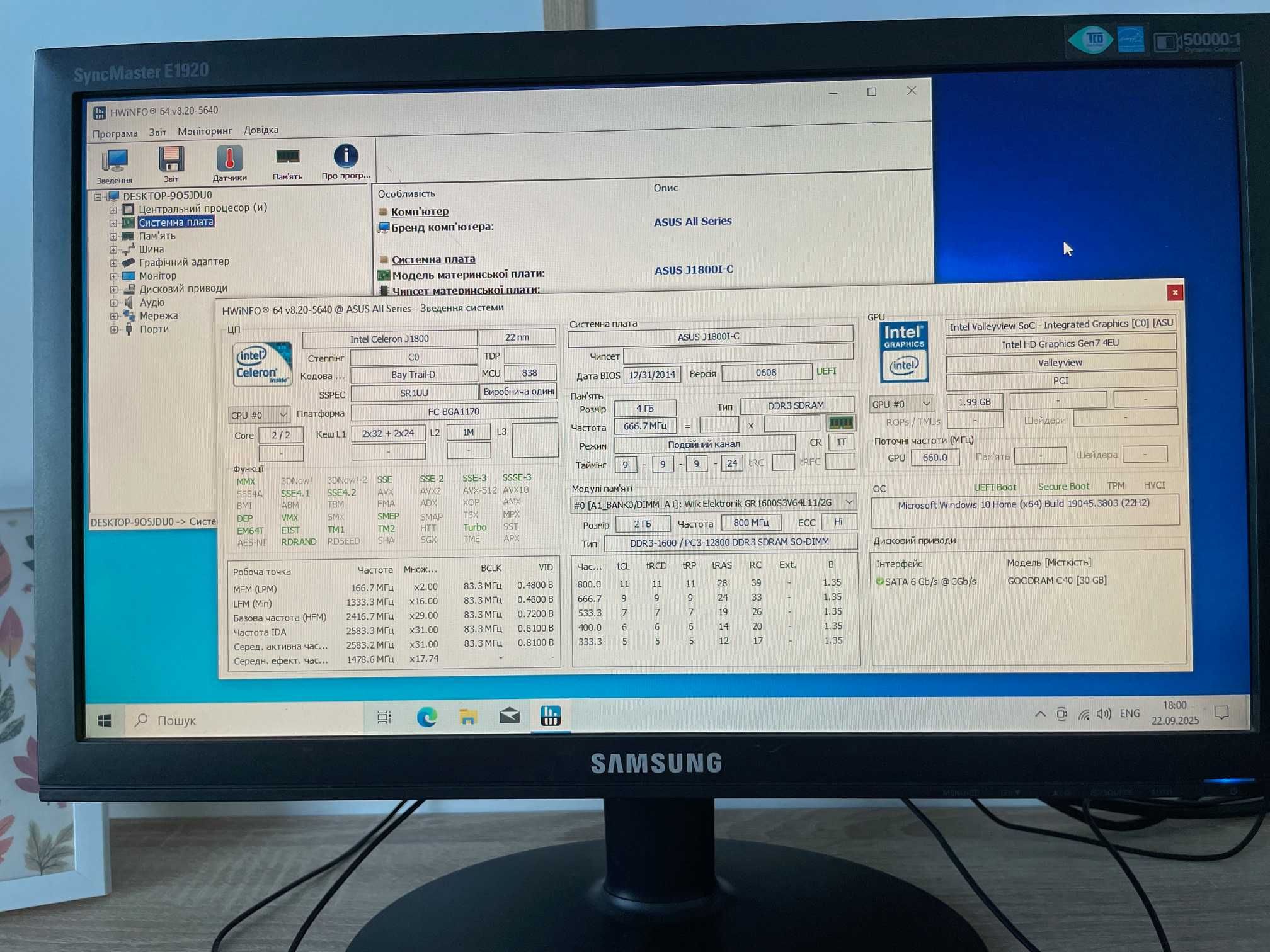Open the Wi-Fi network tray icon

(1084, 715)
